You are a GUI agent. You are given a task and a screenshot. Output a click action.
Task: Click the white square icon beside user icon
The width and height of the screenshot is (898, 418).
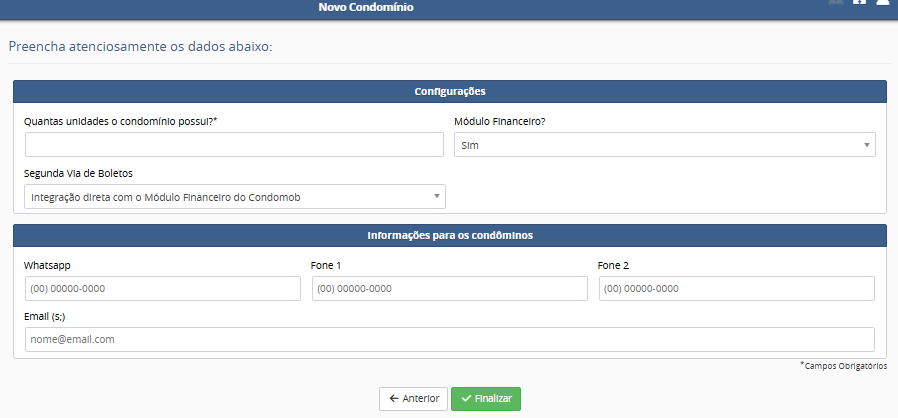(860, 3)
